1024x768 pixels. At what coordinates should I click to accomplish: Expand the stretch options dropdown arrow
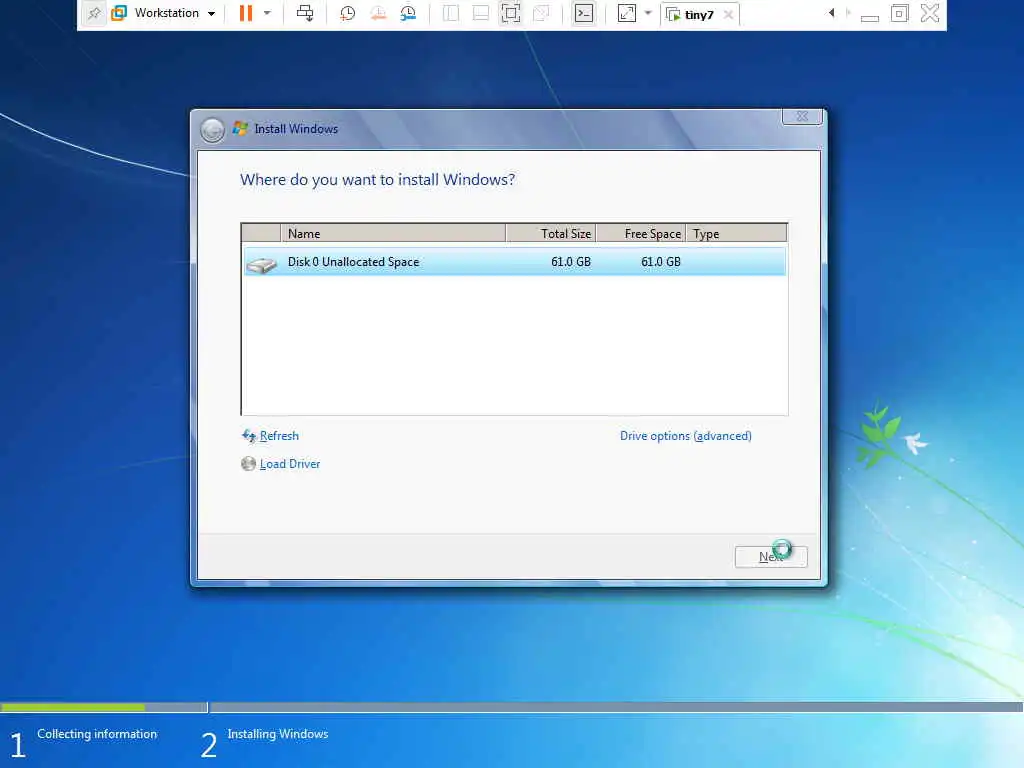[648, 13]
